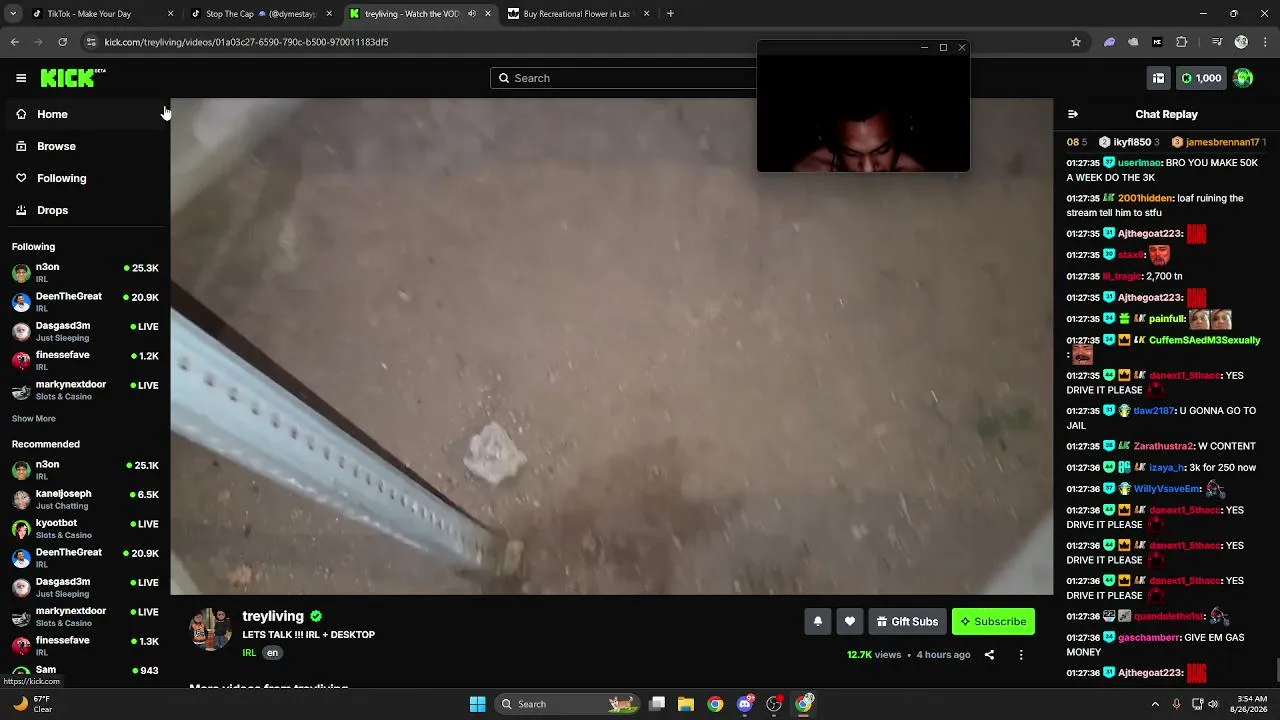
Task: Open the tab search dropdown arrow
Action: click(13, 14)
